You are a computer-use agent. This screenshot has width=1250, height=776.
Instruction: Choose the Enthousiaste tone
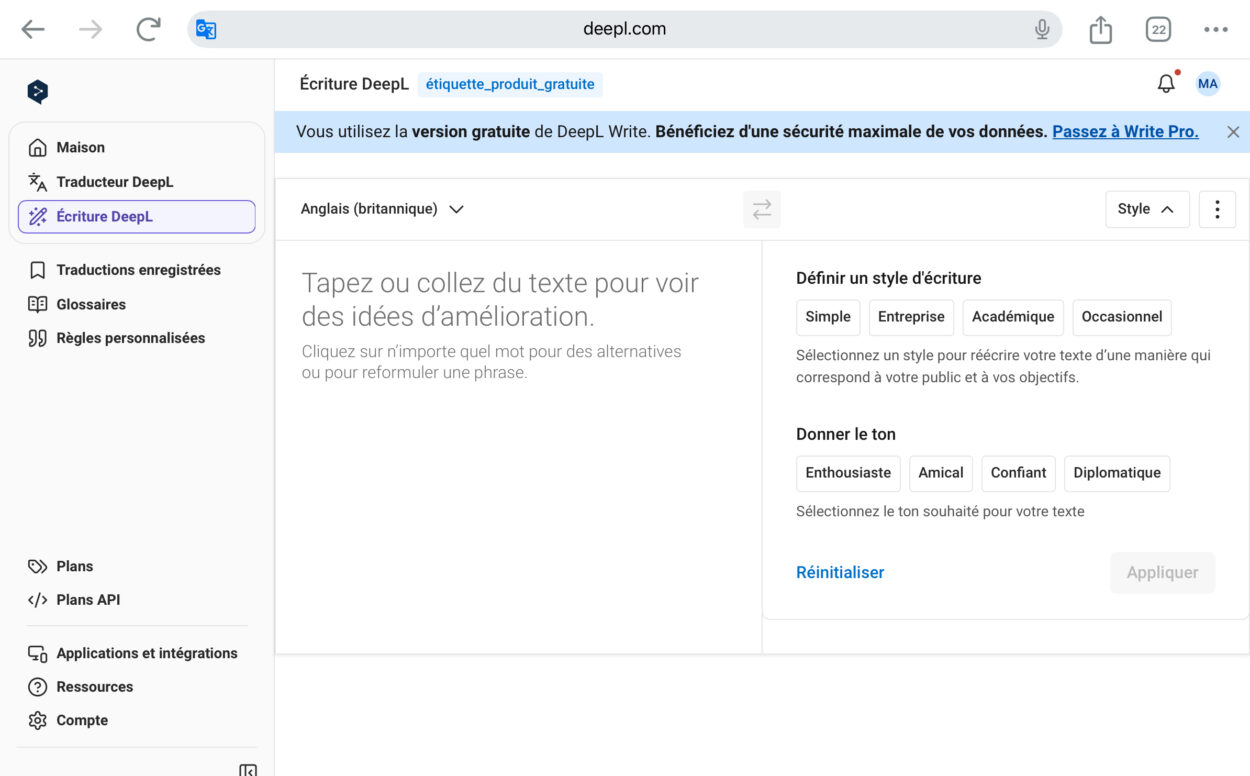(x=848, y=473)
